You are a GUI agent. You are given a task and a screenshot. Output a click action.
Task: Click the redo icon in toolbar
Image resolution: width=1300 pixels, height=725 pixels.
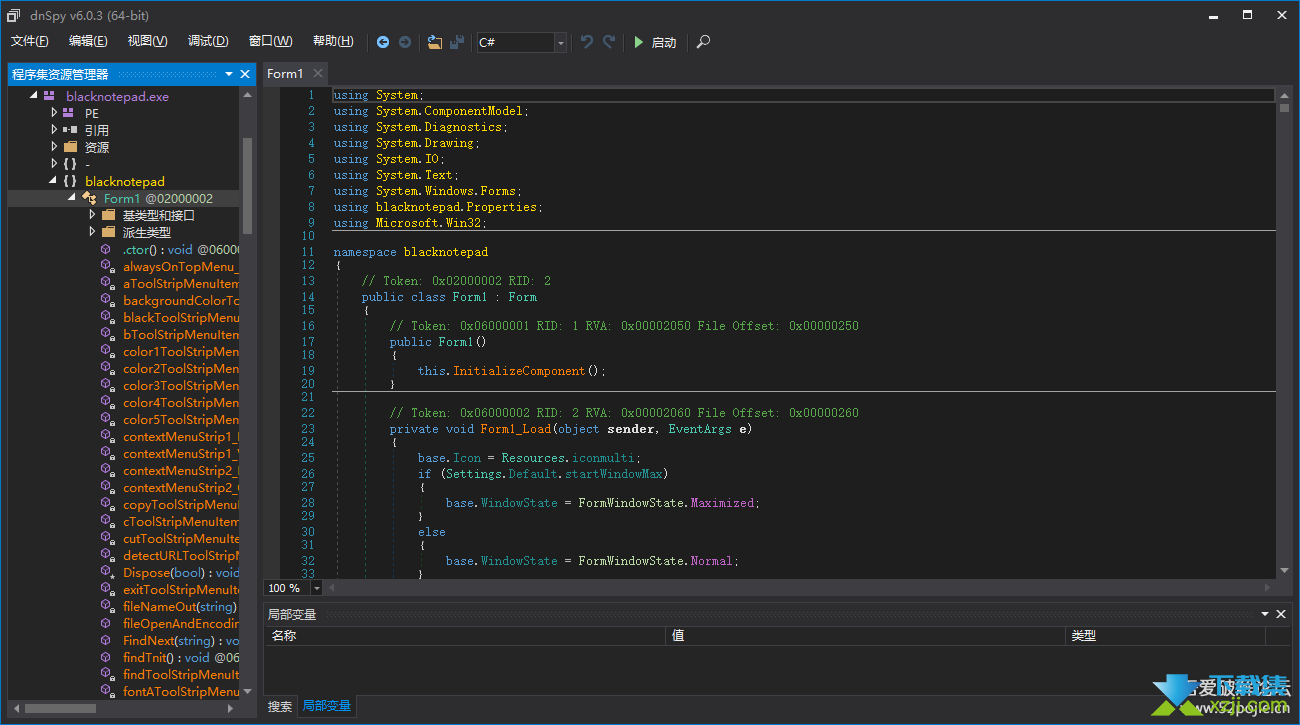point(608,42)
